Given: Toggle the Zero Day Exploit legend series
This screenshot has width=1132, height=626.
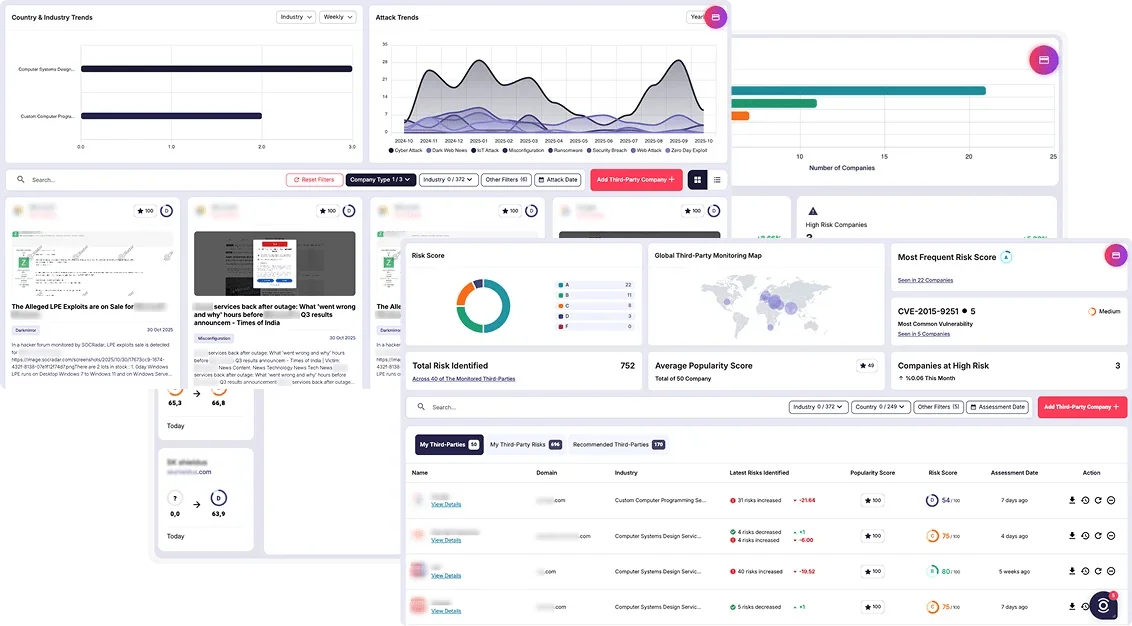Looking at the screenshot, I should [x=687, y=150].
